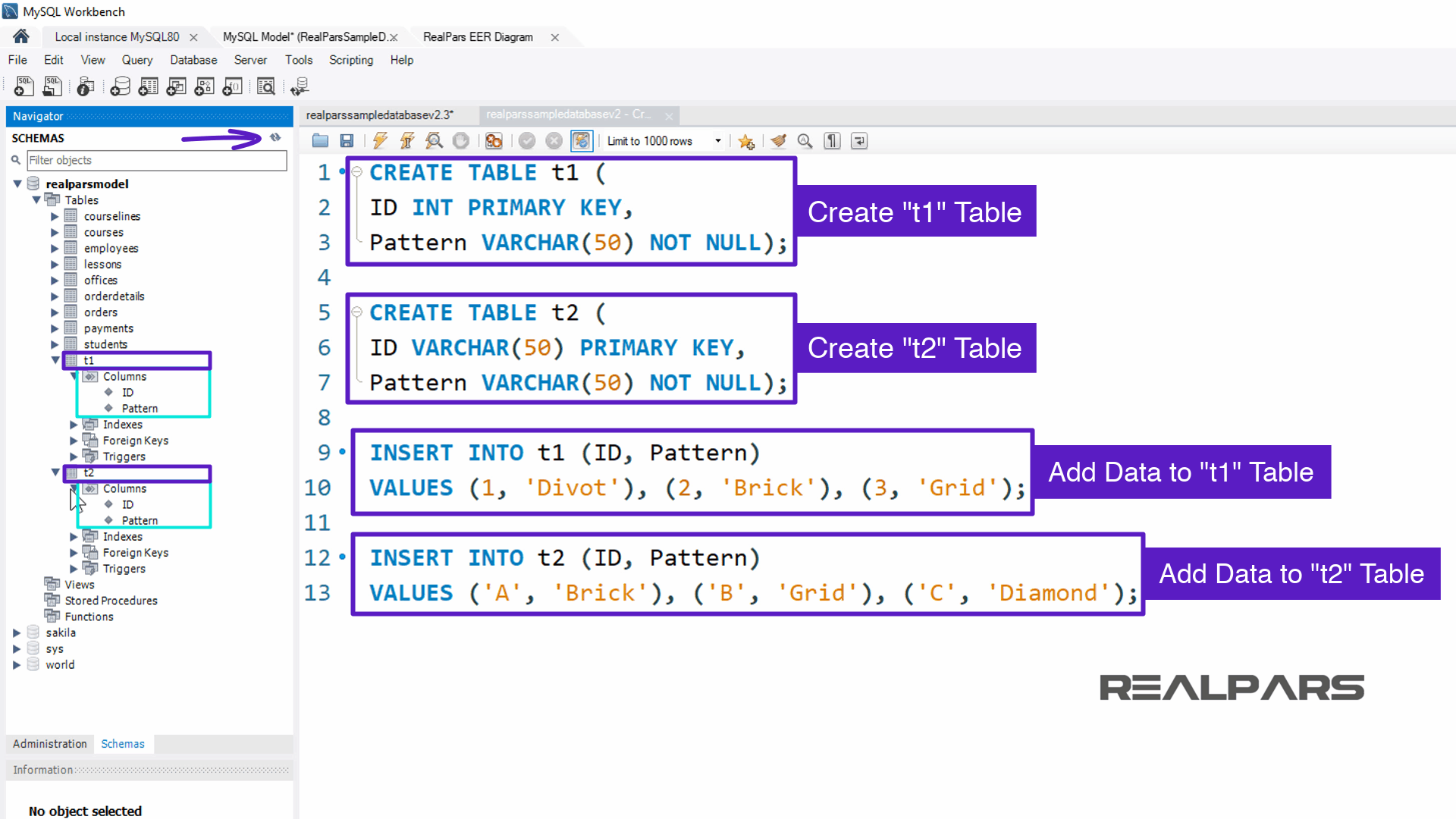Create new schema icon

120,86
